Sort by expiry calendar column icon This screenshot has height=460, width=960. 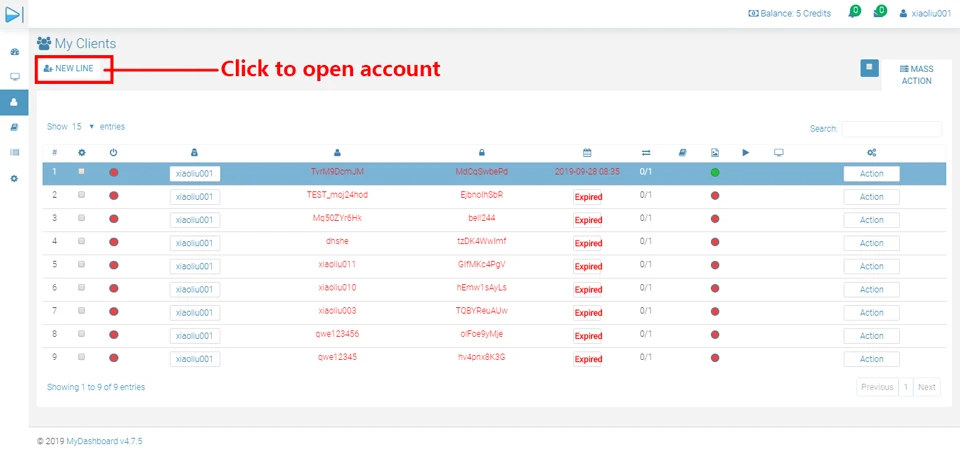[587, 153]
